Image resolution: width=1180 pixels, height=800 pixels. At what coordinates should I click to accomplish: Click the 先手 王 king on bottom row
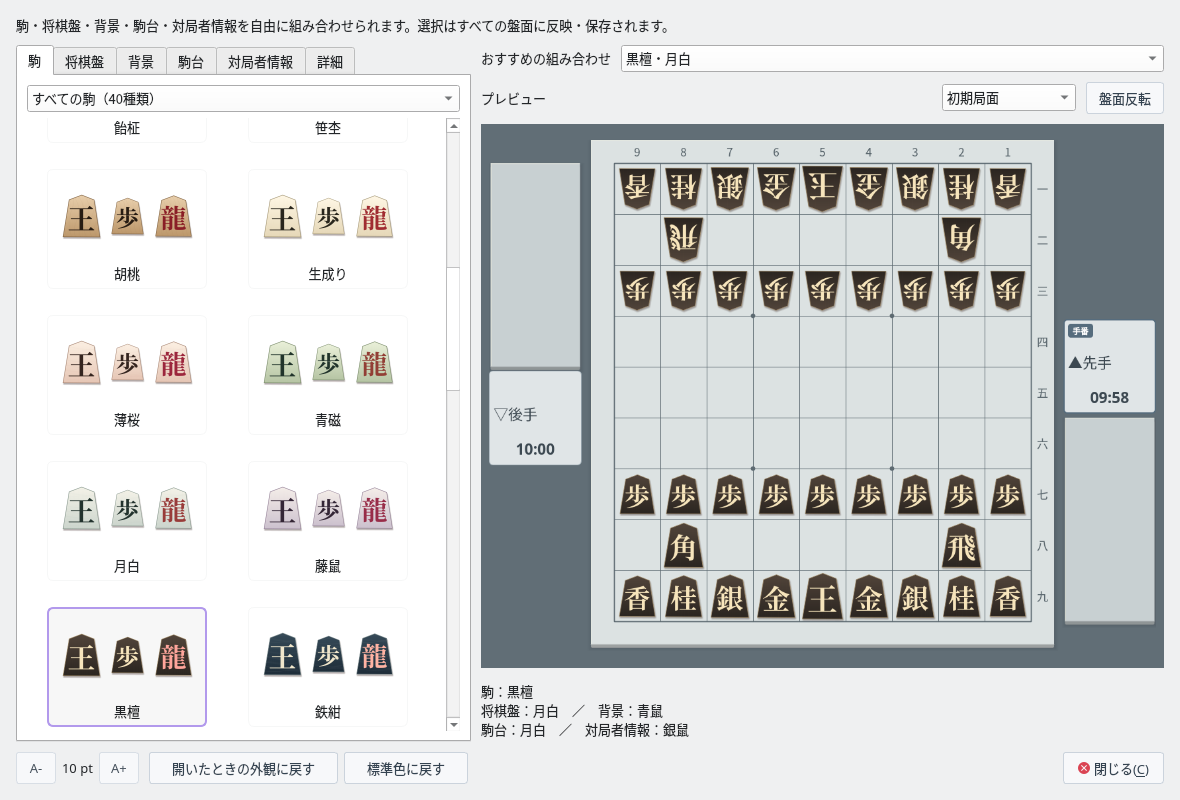tap(822, 598)
